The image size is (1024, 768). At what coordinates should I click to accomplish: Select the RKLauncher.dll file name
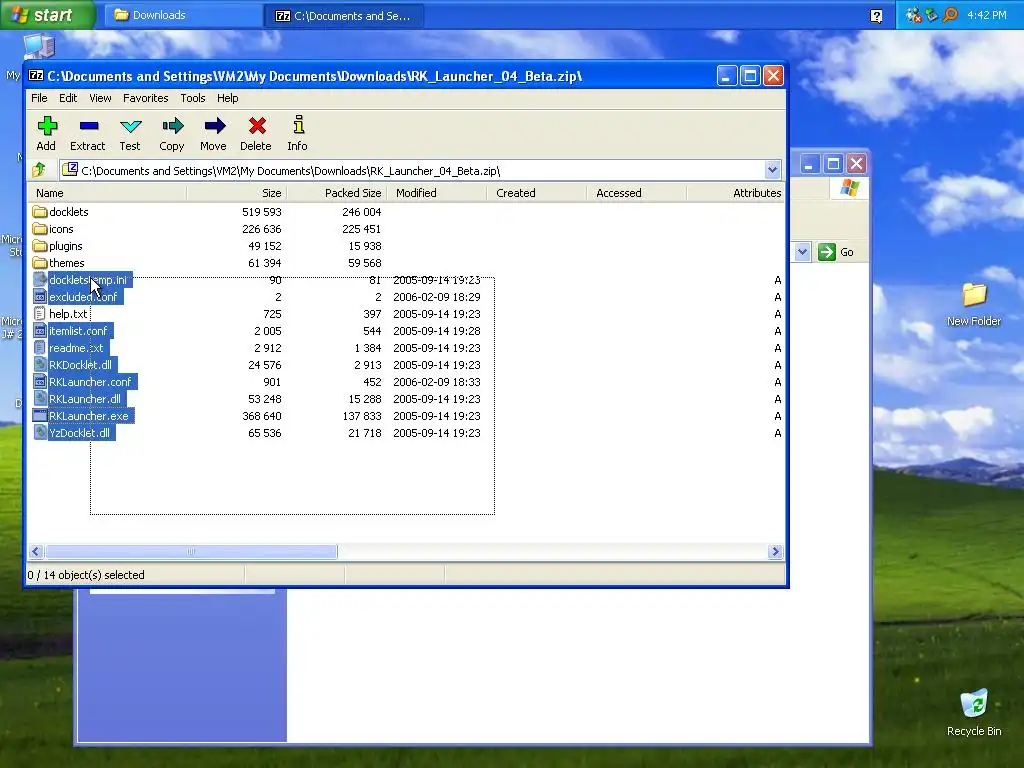85,398
